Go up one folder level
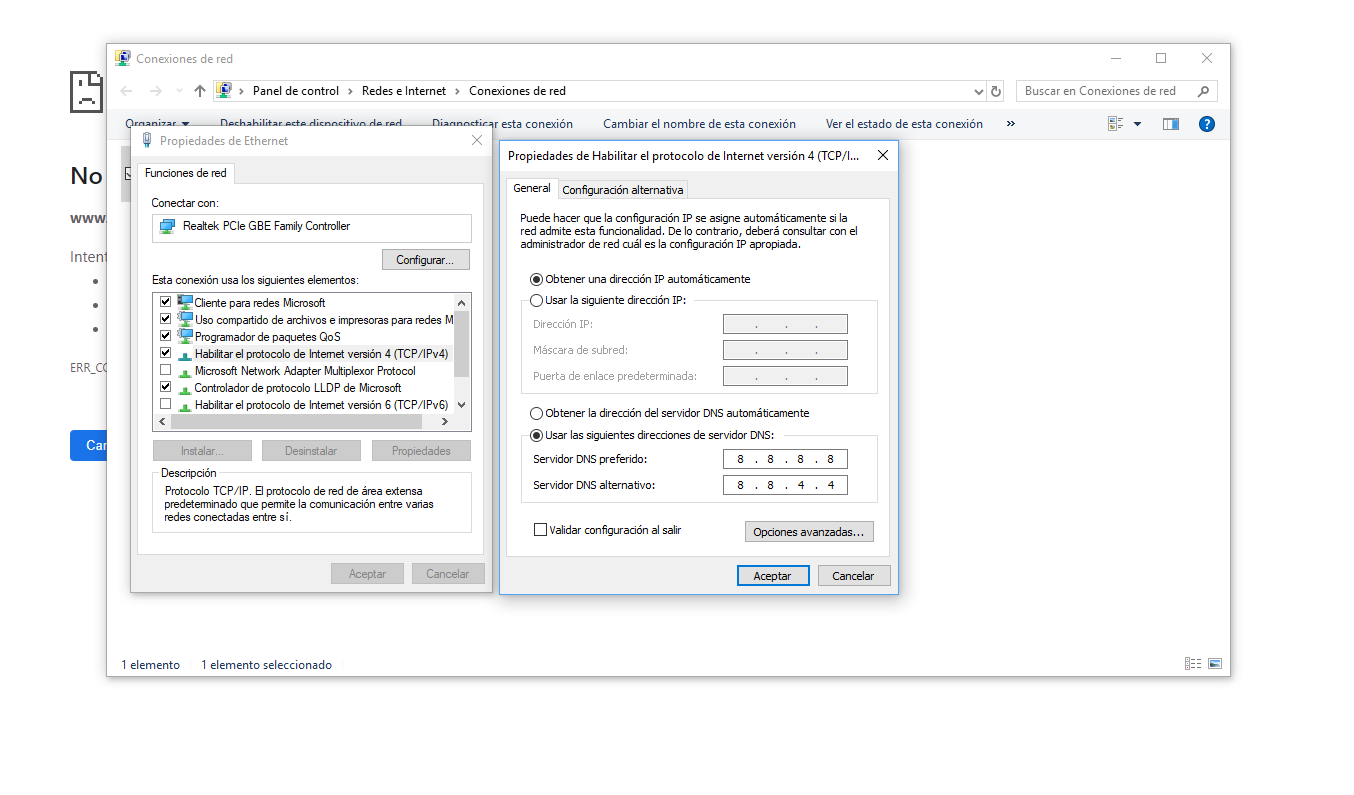 [200, 91]
